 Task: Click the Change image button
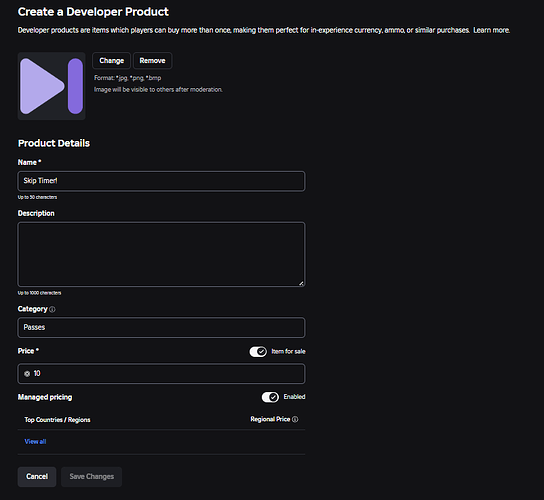click(x=111, y=61)
